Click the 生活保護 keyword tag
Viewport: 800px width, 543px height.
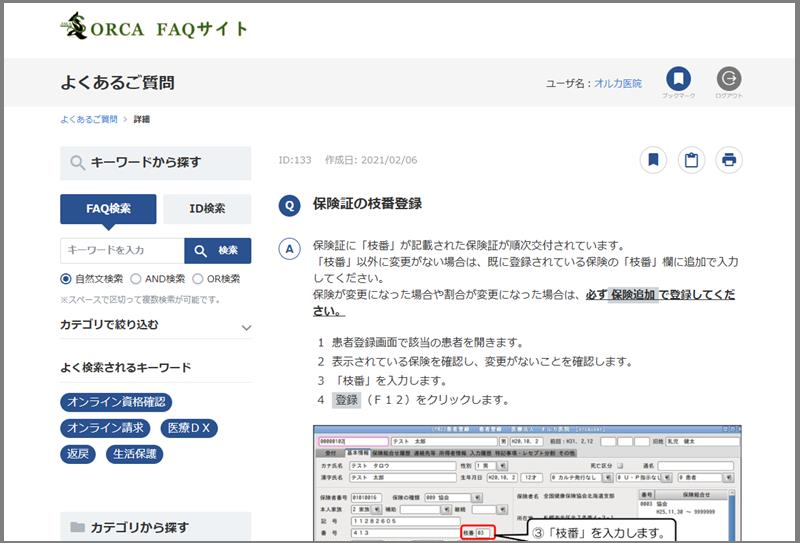136,454
